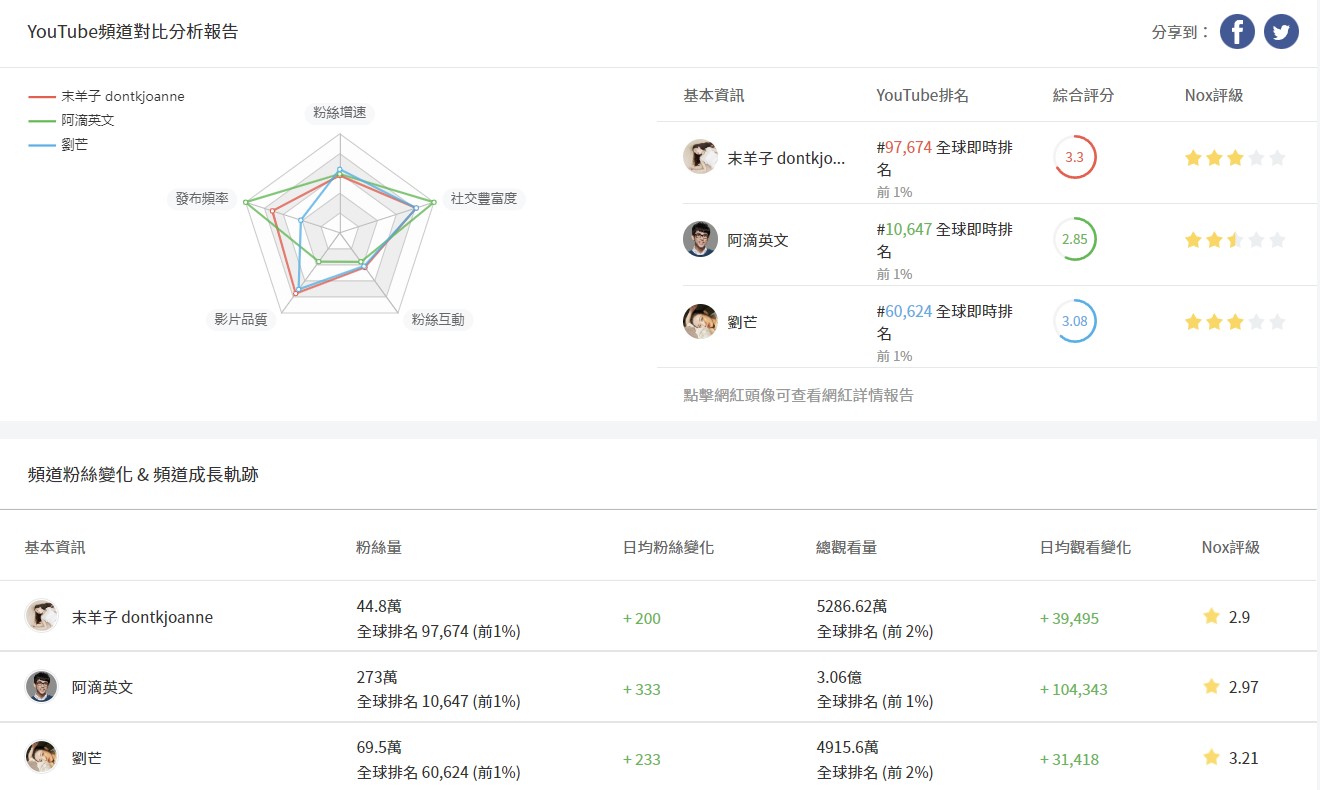Click 末羊子 avatar in fan growth table
The height and width of the screenshot is (790, 1320).
(42, 616)
